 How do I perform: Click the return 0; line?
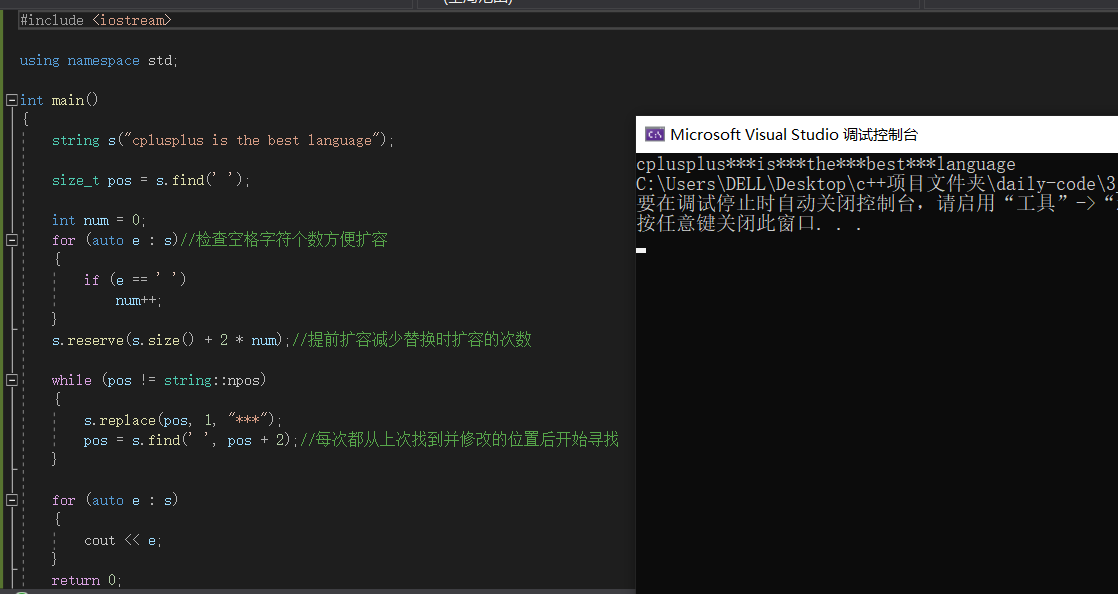[x=86, y=580]
